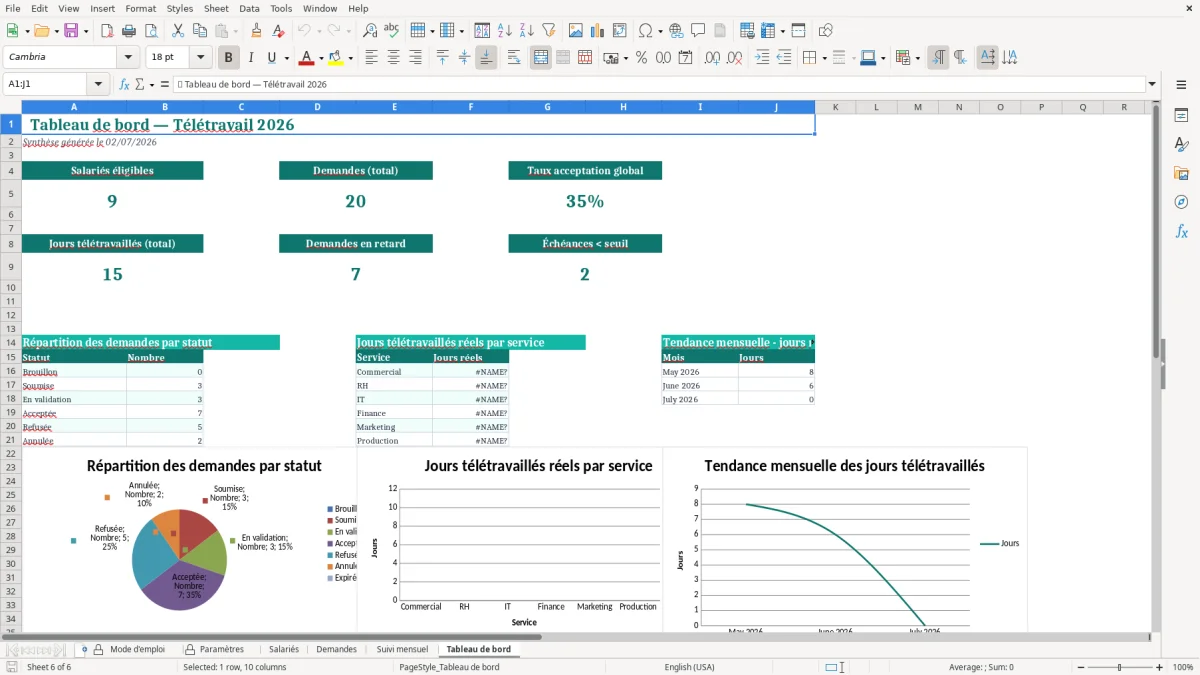Cut selection with scissors icon

177,31
